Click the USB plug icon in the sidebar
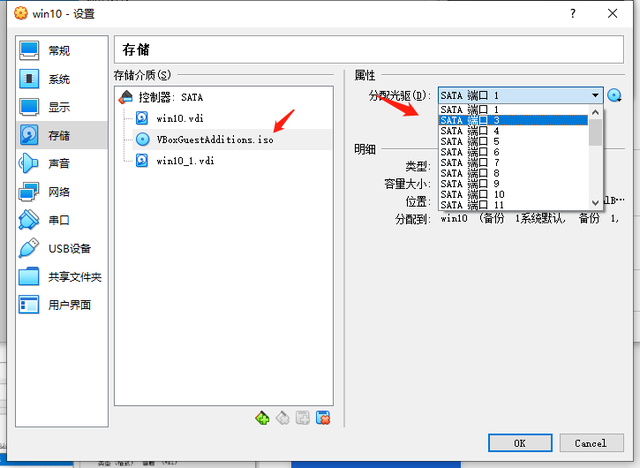Image resolution: width=640 pixels, height=468 pixels. 29,248
